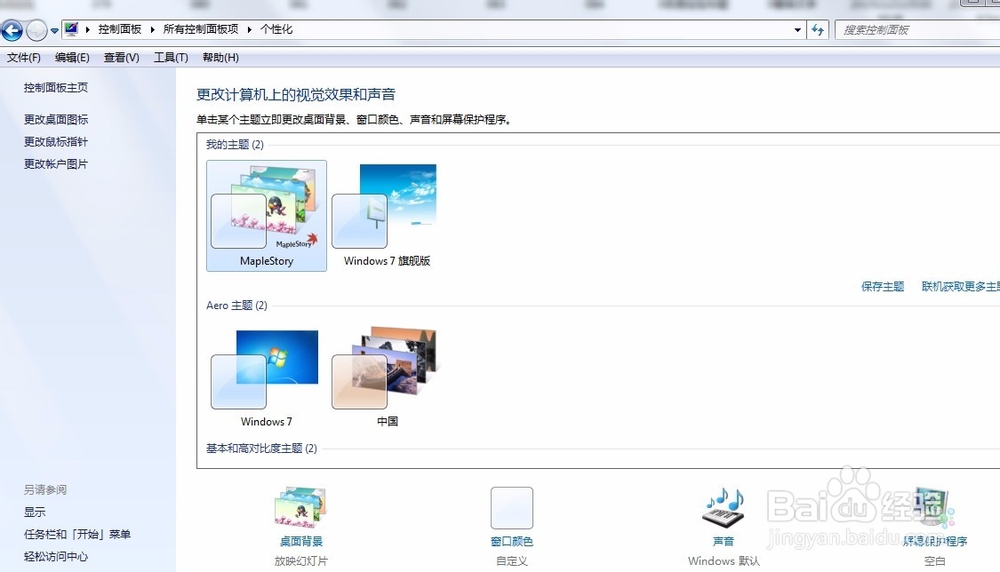Open 桌面背景 slideshow icon
The image size is (1000, 572).
[300, 508]
